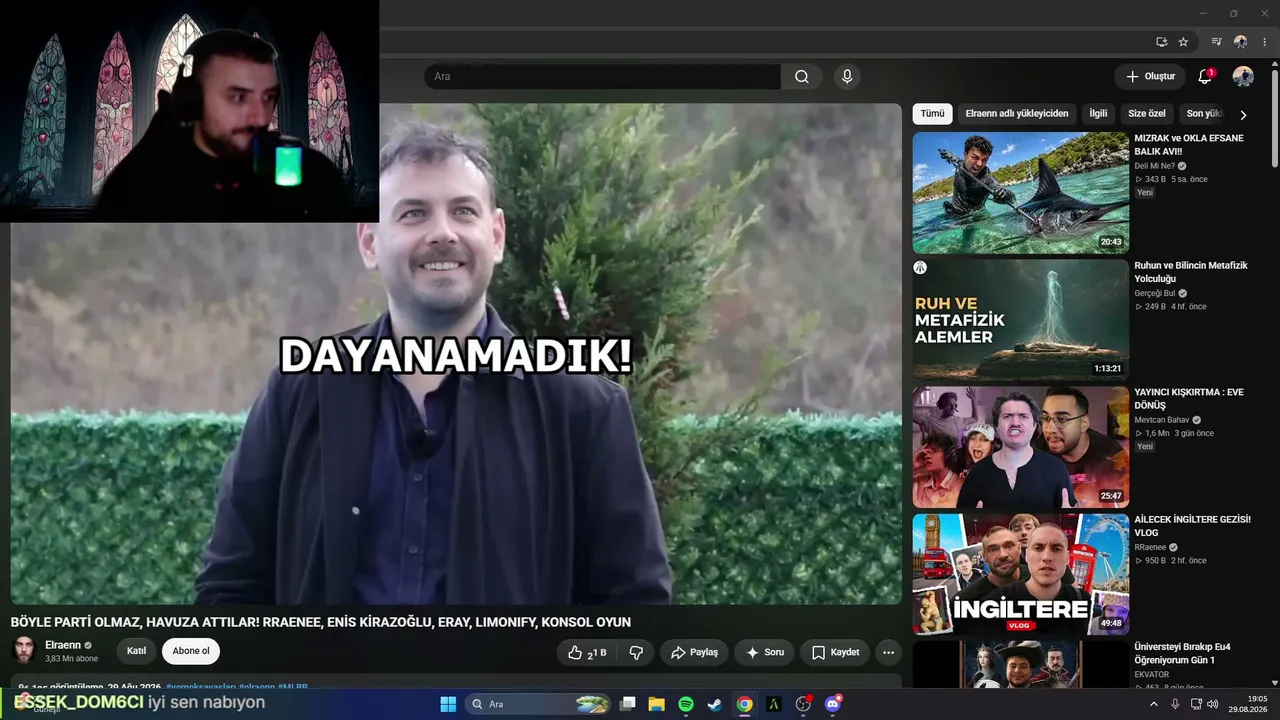Image resolution: width=1280 pixels, height=720 pixels.
Task: Open the YouTube account avatar menu
Action: pyautogui.click(x=1243, y=77)
